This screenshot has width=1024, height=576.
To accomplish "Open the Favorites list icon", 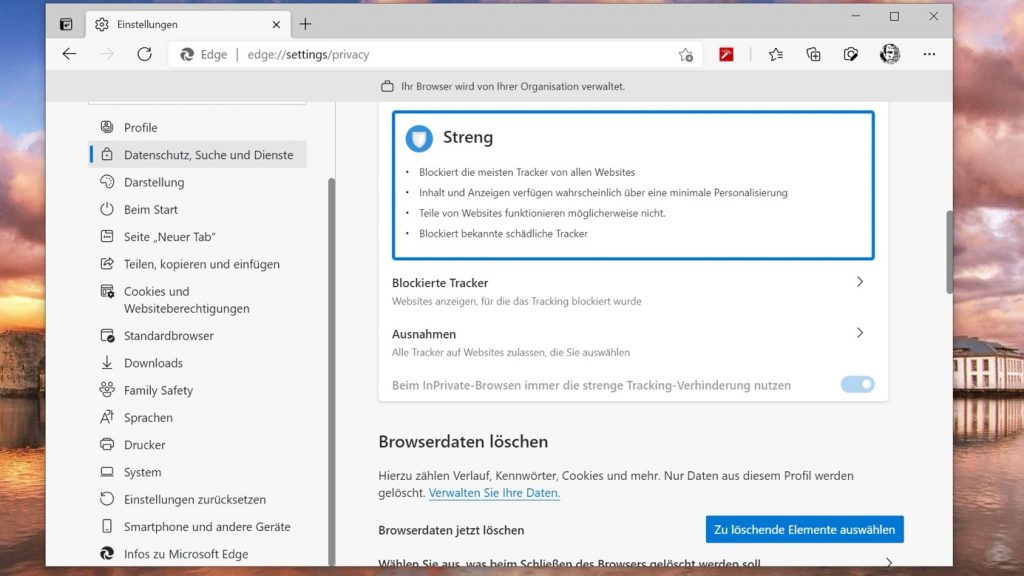I will tap(776, 54).
